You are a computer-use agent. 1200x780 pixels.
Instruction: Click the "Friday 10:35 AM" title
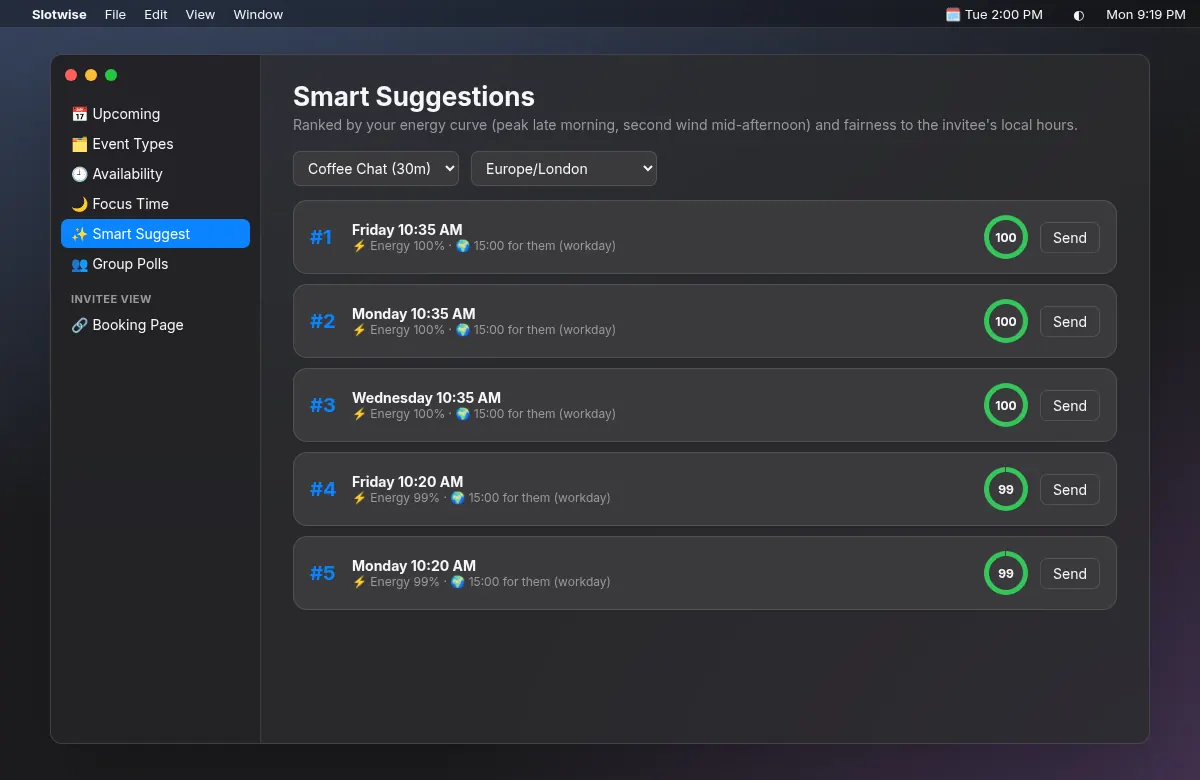tap(407, 230)
